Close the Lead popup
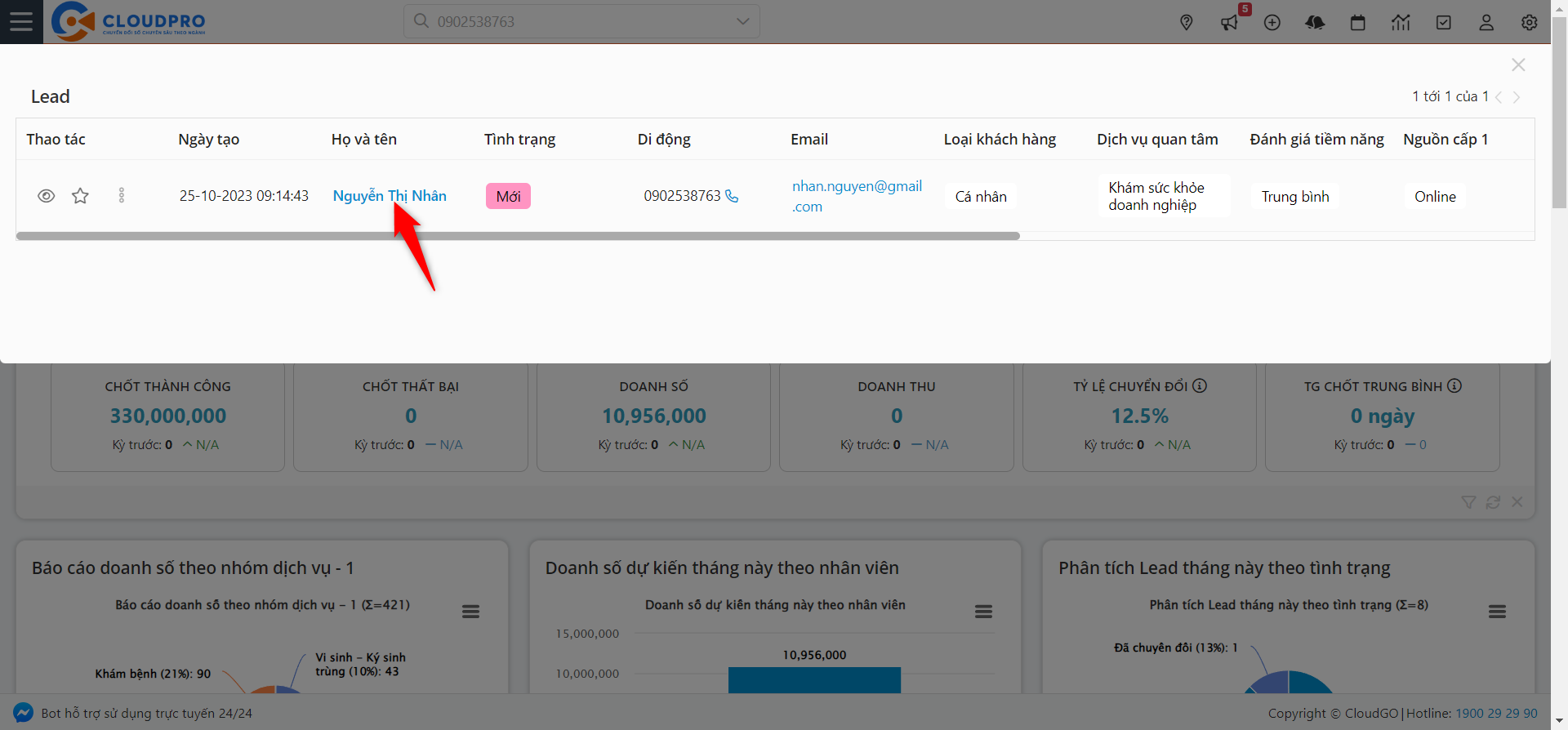The width and height of the screenshot is (1568, 730). 1518,65
